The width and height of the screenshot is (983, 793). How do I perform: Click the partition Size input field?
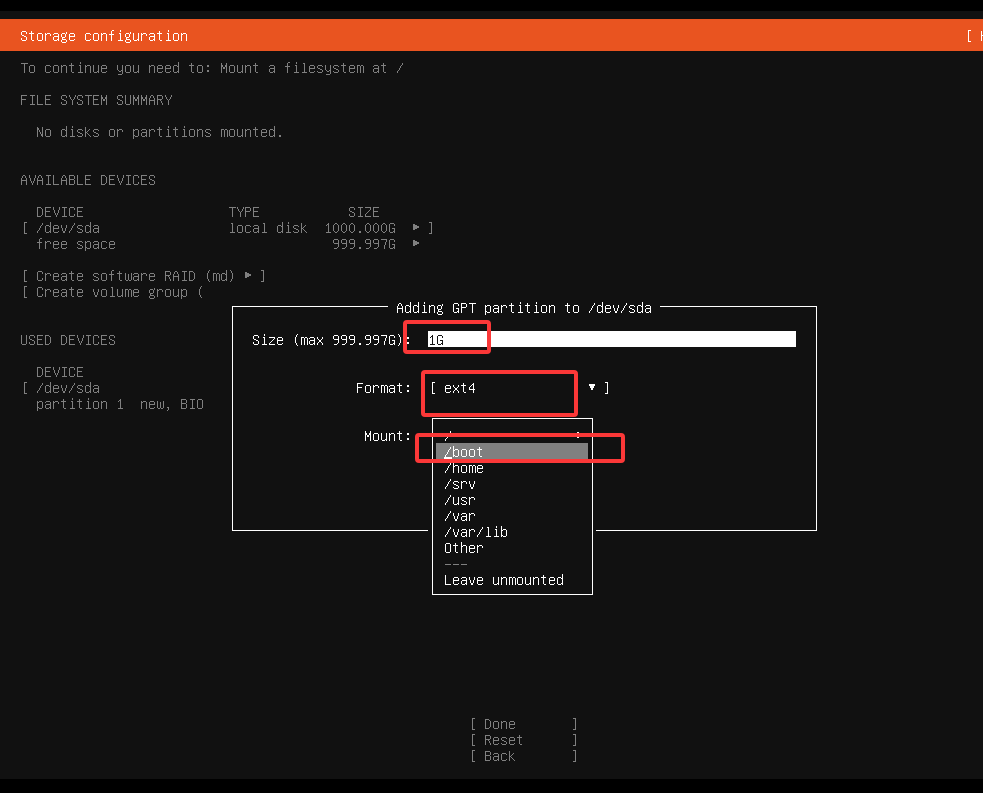(600, 339)
